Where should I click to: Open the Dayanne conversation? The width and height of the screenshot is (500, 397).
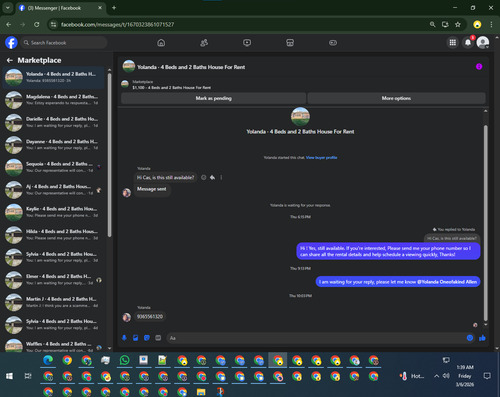click(54, 145)
